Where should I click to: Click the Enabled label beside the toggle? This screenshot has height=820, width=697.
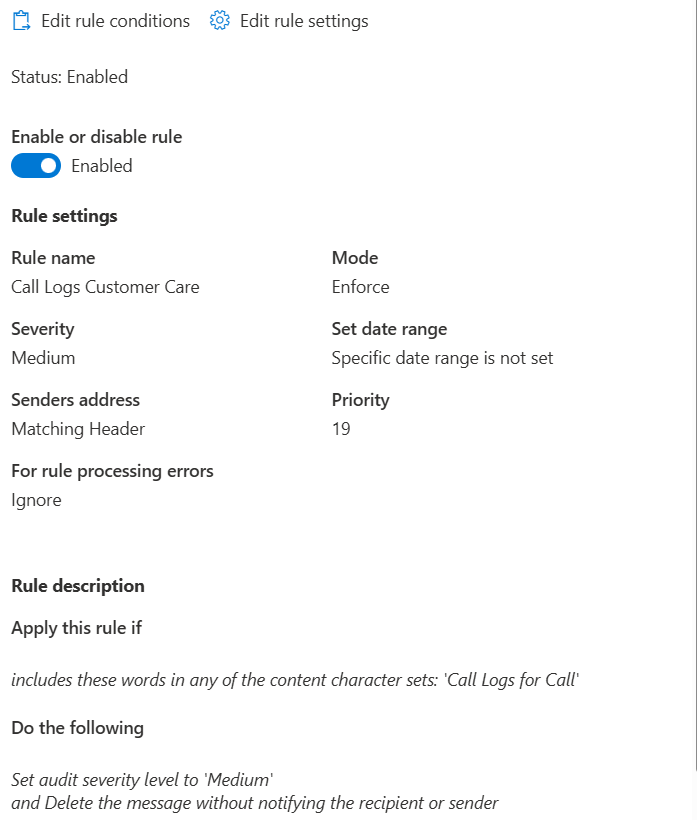102,166
